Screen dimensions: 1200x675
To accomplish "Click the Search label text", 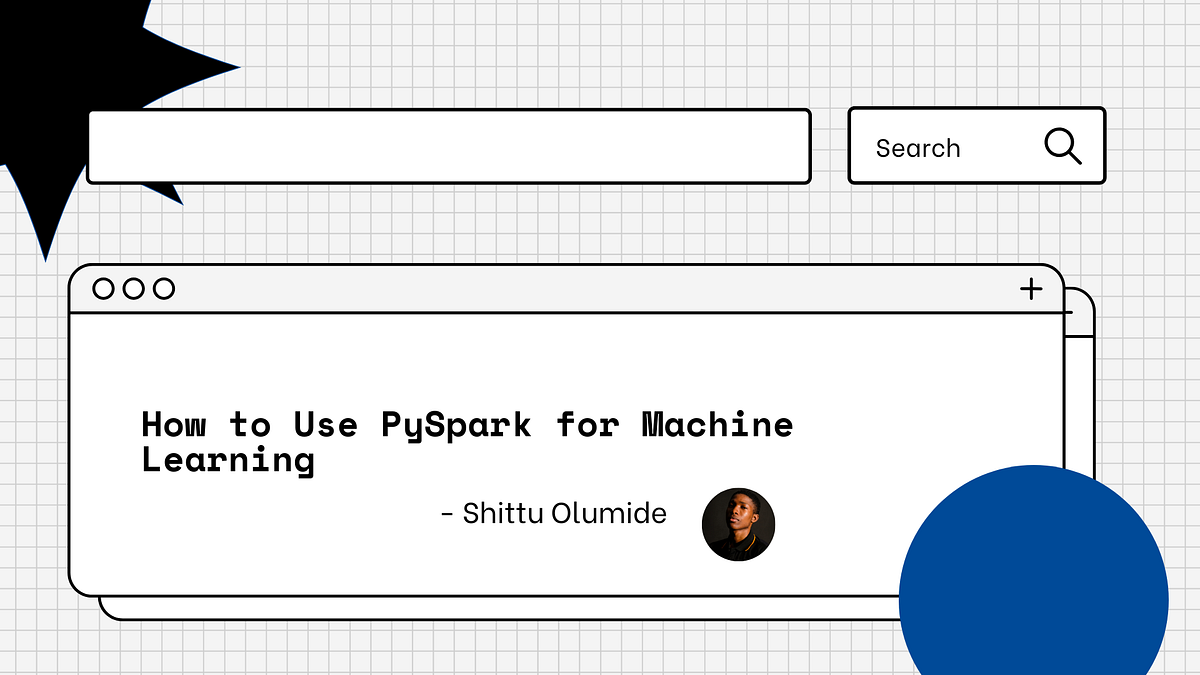I will tap(917, 147).
